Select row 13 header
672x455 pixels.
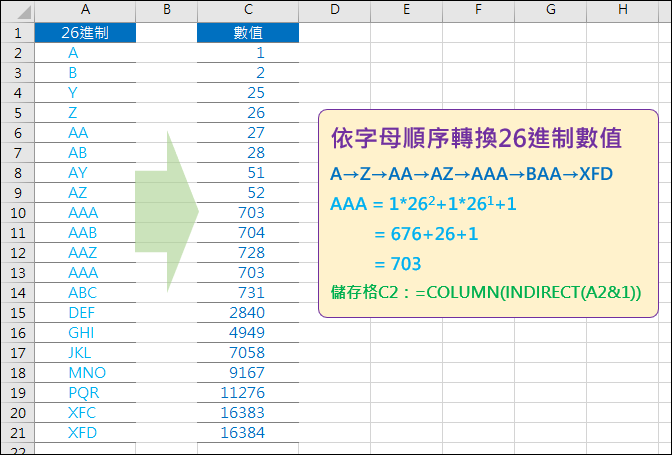tap(18, 272)
